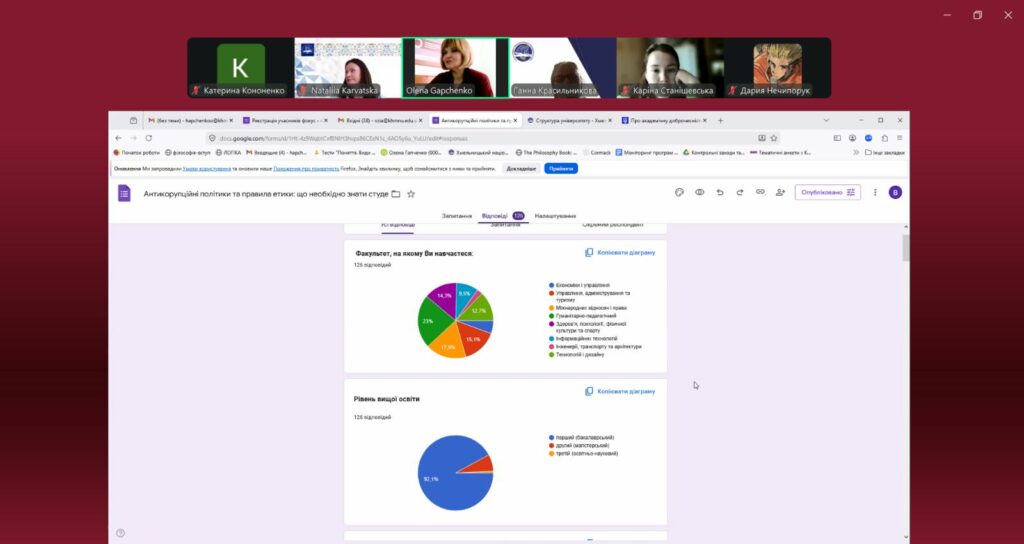Open the Опубліковано publish settings button
This screenshot has width=1024, height=544.
(x=827, y=192)
